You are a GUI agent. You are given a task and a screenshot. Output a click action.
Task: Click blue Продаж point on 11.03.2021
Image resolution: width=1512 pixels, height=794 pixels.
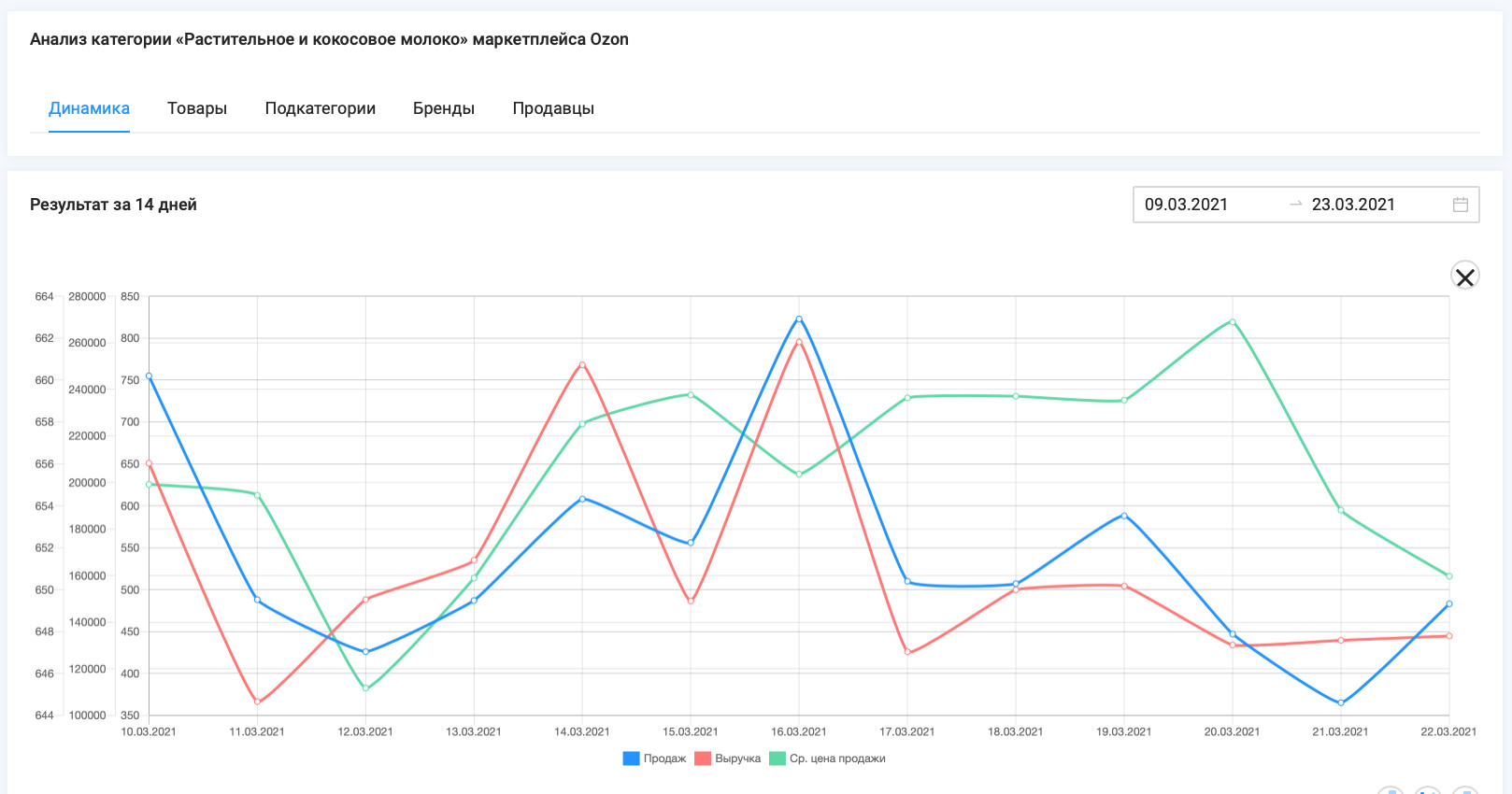257,600
